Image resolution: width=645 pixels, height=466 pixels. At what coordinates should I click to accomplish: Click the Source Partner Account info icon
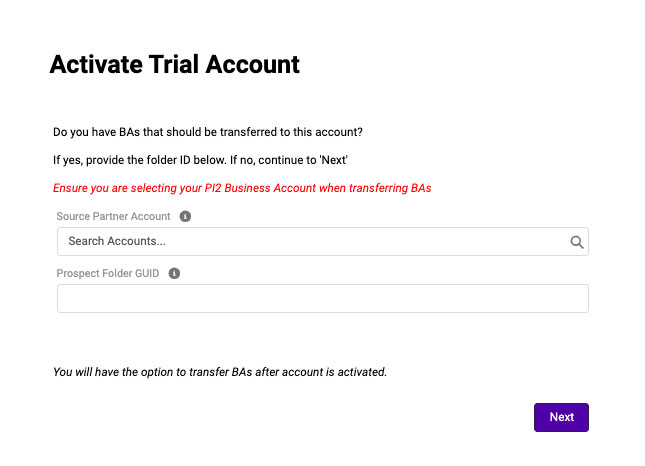[186, 216]
